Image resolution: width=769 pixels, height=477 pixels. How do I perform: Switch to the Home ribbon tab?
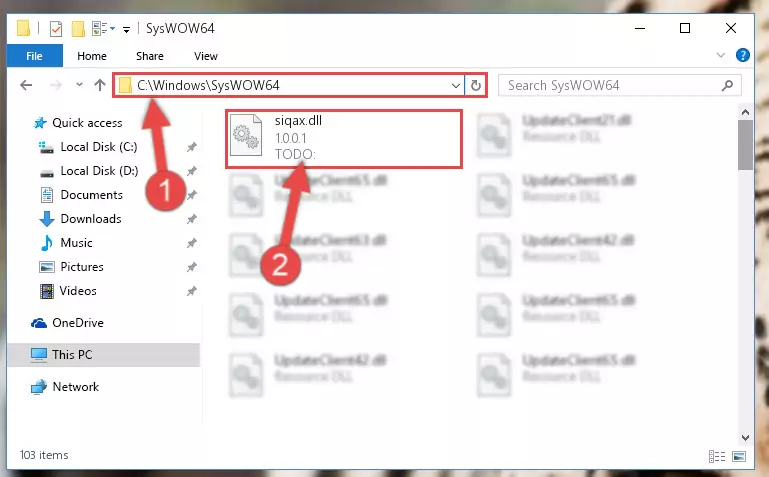[92, 56]
